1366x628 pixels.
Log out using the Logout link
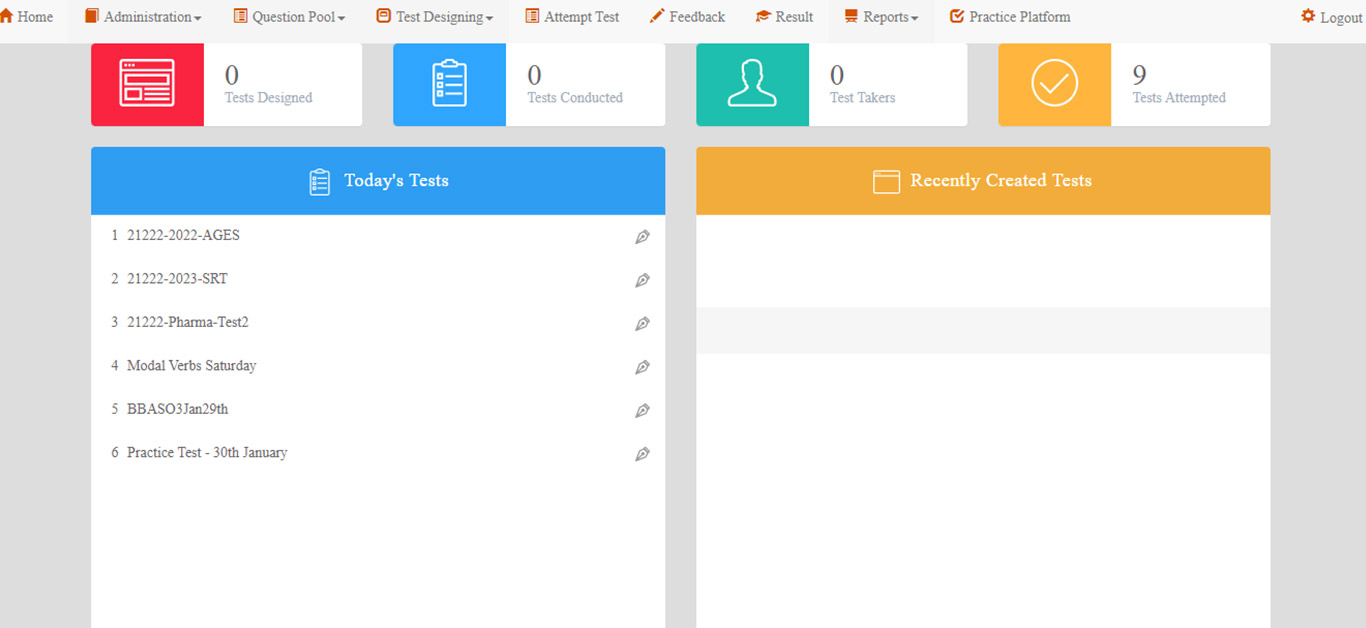tap(1331, 17)
